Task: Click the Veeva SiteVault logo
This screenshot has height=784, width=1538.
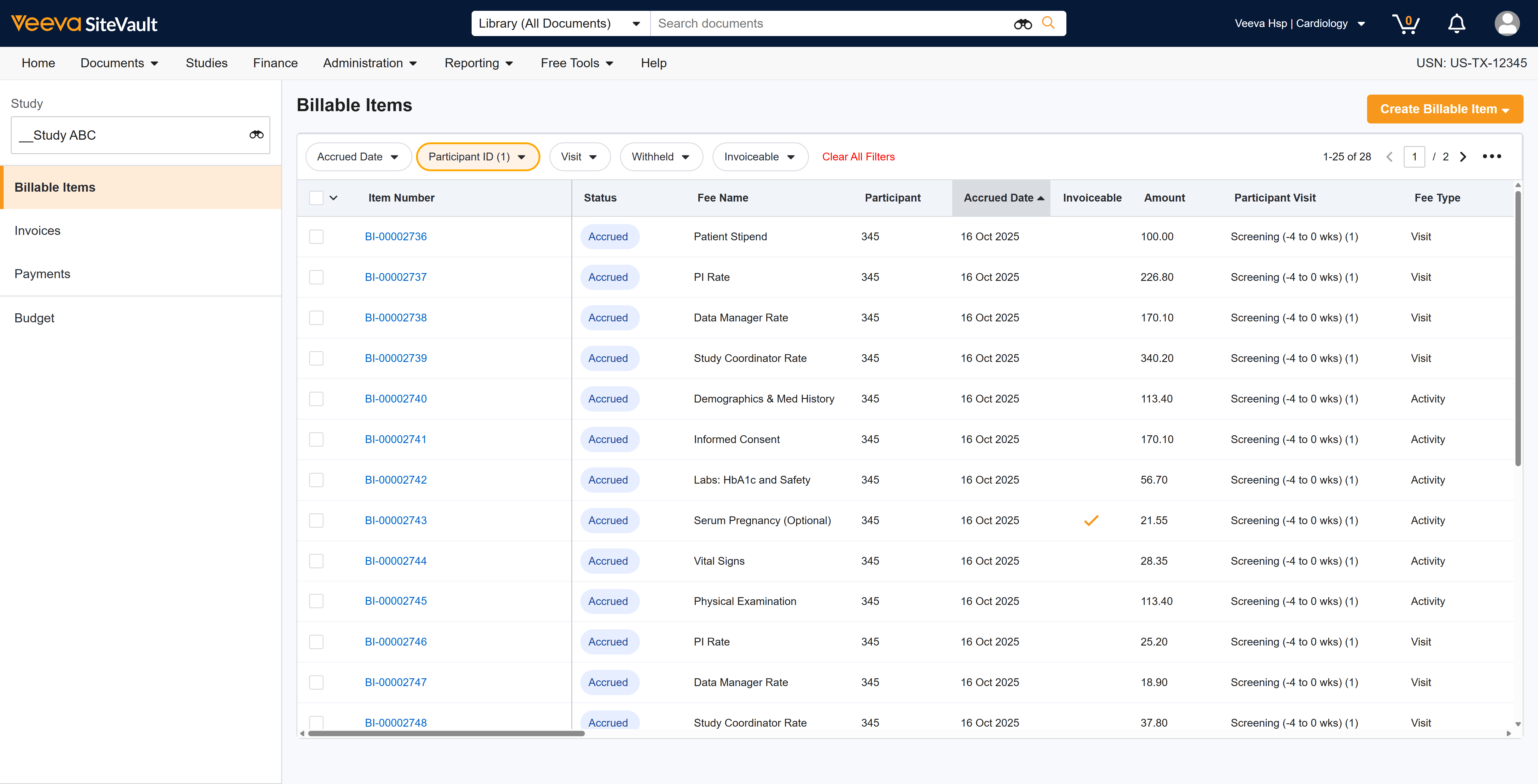Action: coord(84,23)
